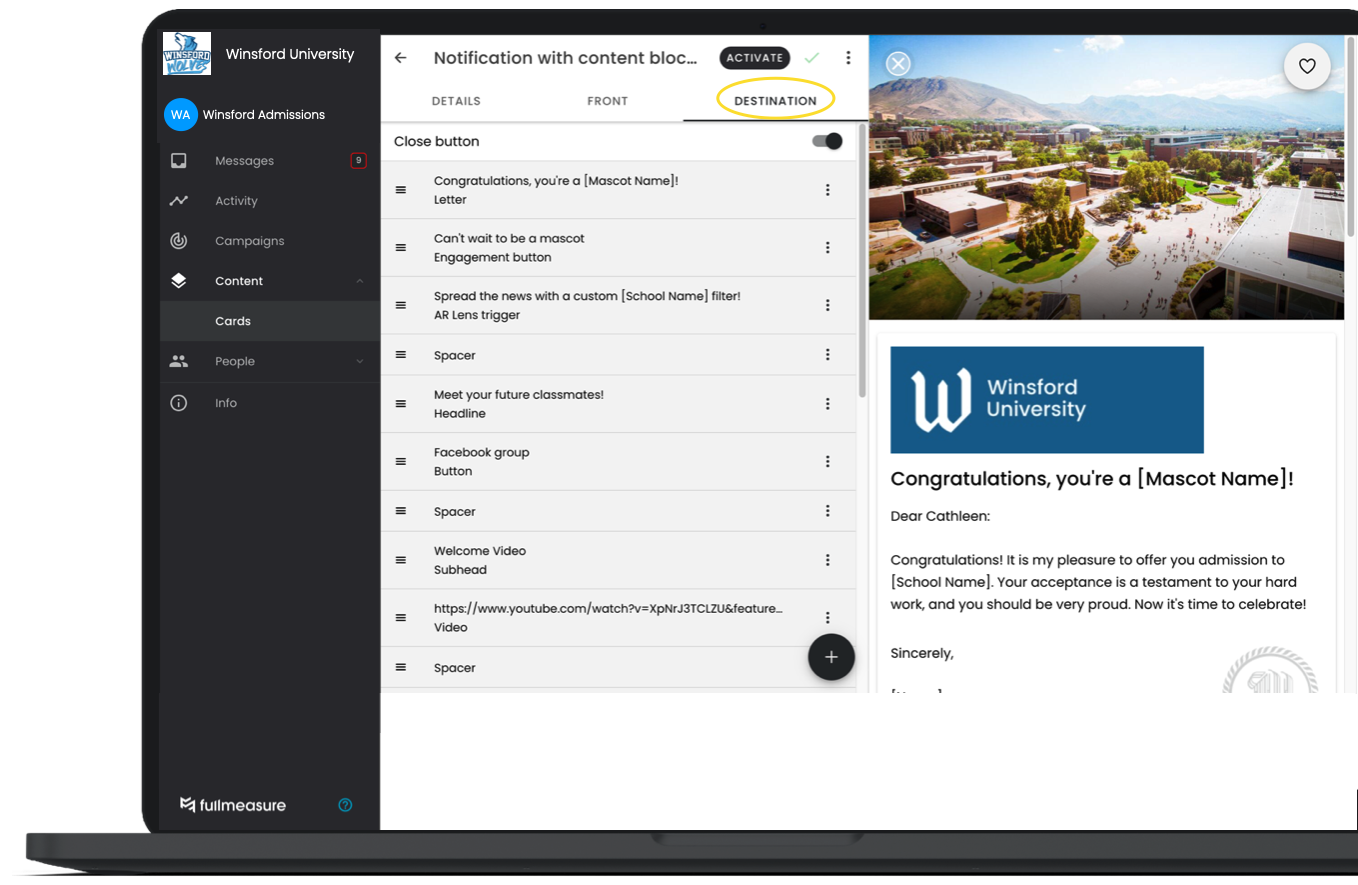Click the content list vertical scrollbar
Image resolution: width=1358 pixels, height=885 pixels.
(862, 260)
